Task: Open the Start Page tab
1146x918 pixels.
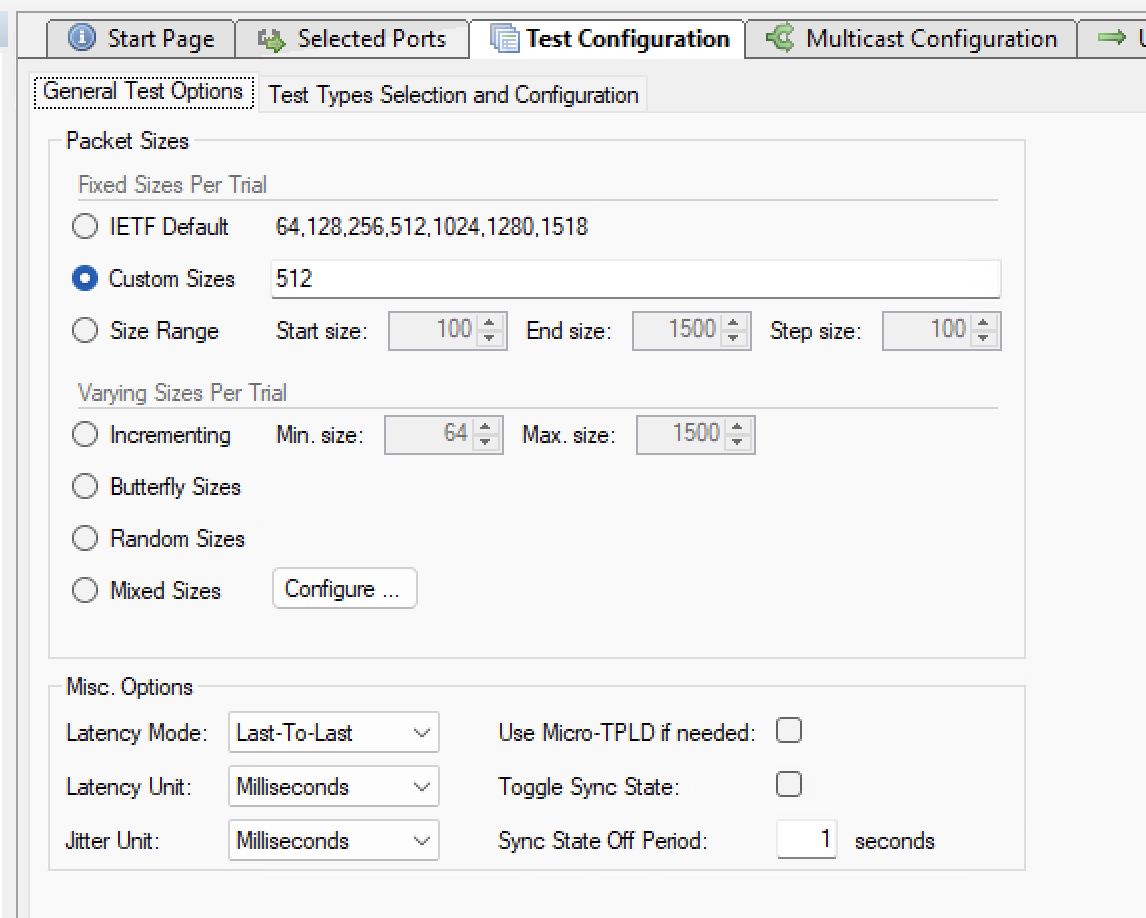Action: click(x=141, y=39)
